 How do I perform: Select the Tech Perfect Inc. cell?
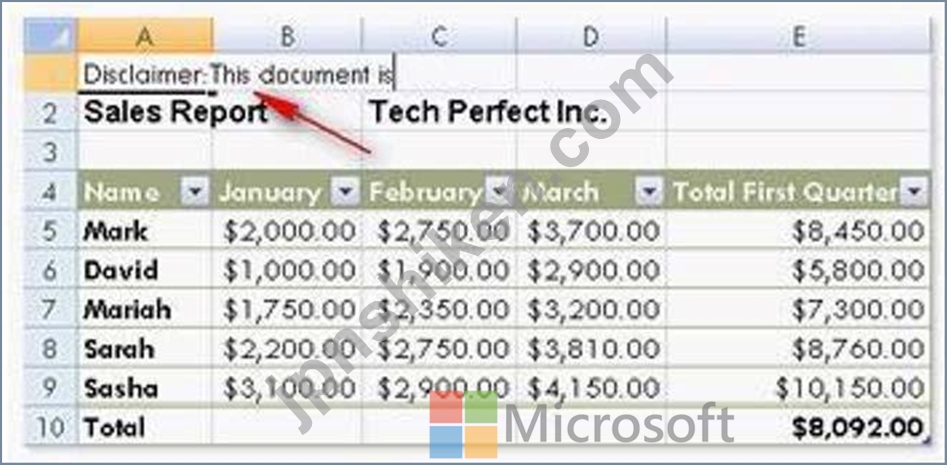point(438,111)
